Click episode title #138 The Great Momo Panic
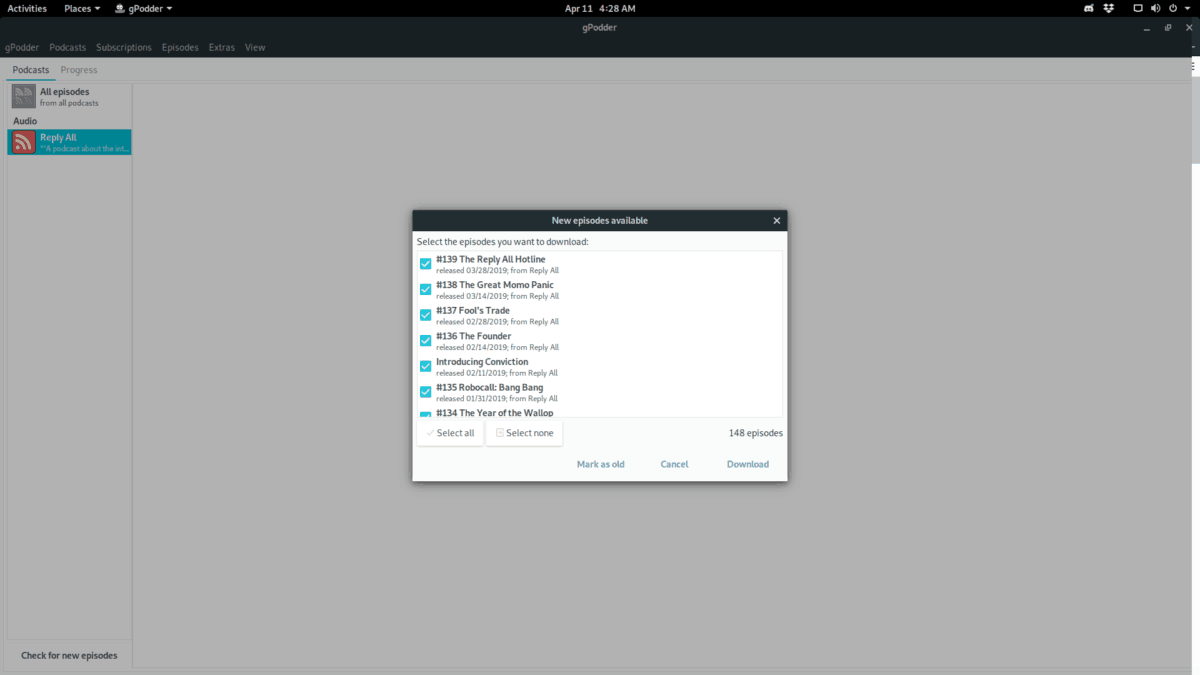The height and width of the screenshot is (675, 1200). (x=495, y=285)
